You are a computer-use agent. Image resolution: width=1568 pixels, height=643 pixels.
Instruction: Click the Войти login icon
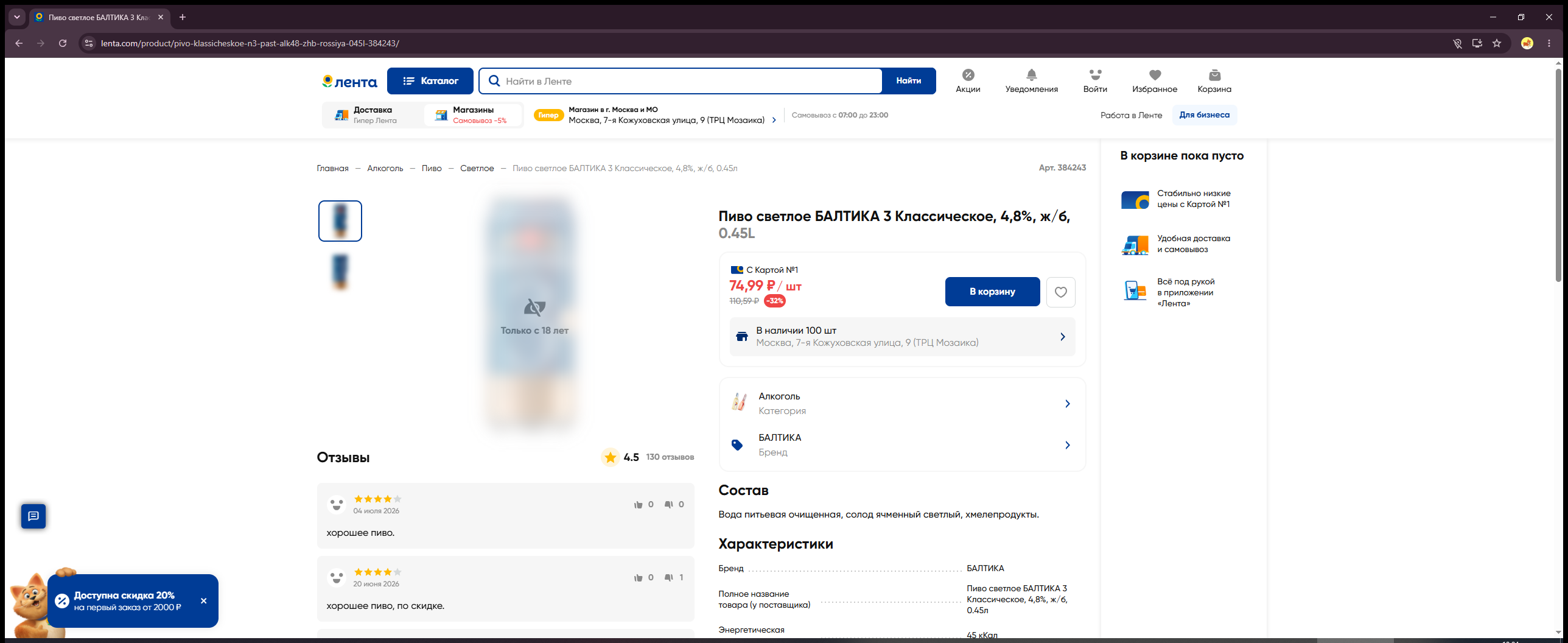(1095, 81)
